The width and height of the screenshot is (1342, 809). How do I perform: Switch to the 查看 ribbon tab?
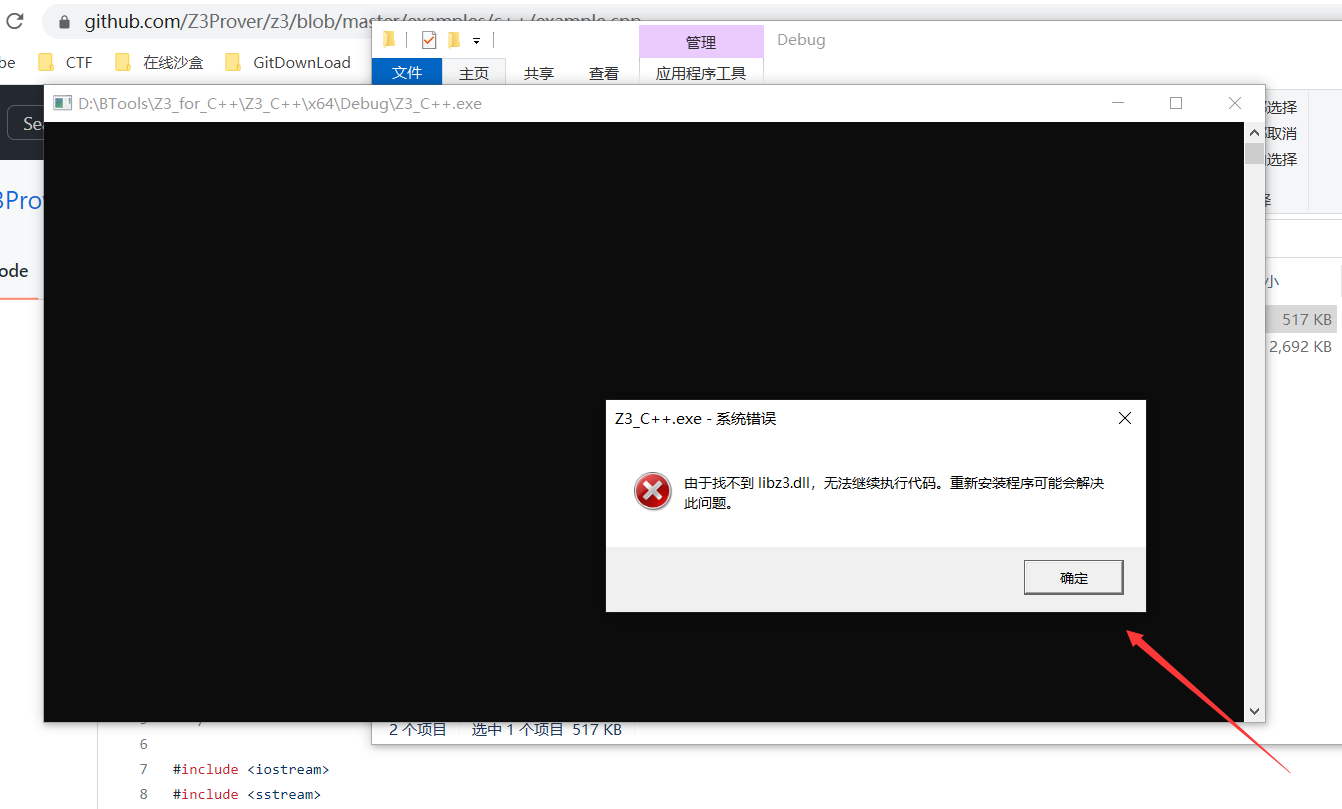(x=603, y=72)
